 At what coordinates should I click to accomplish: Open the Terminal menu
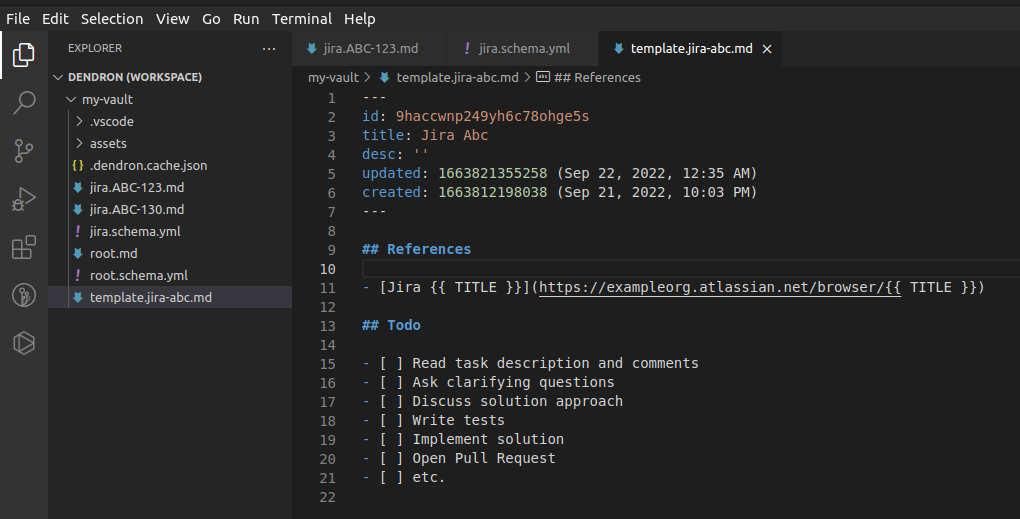point(302,19)
